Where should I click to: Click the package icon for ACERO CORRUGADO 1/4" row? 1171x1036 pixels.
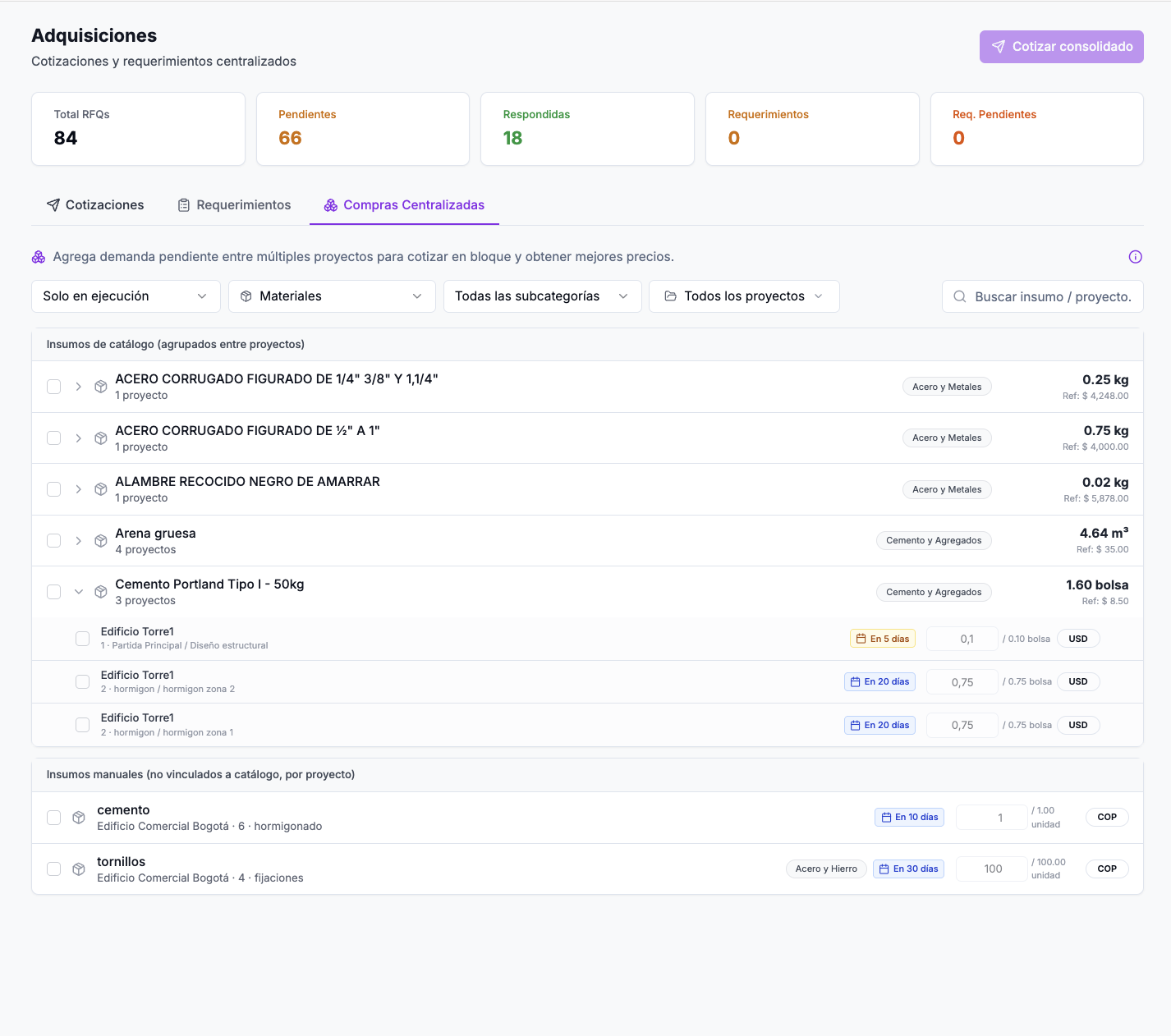click(x=101, y=387)
